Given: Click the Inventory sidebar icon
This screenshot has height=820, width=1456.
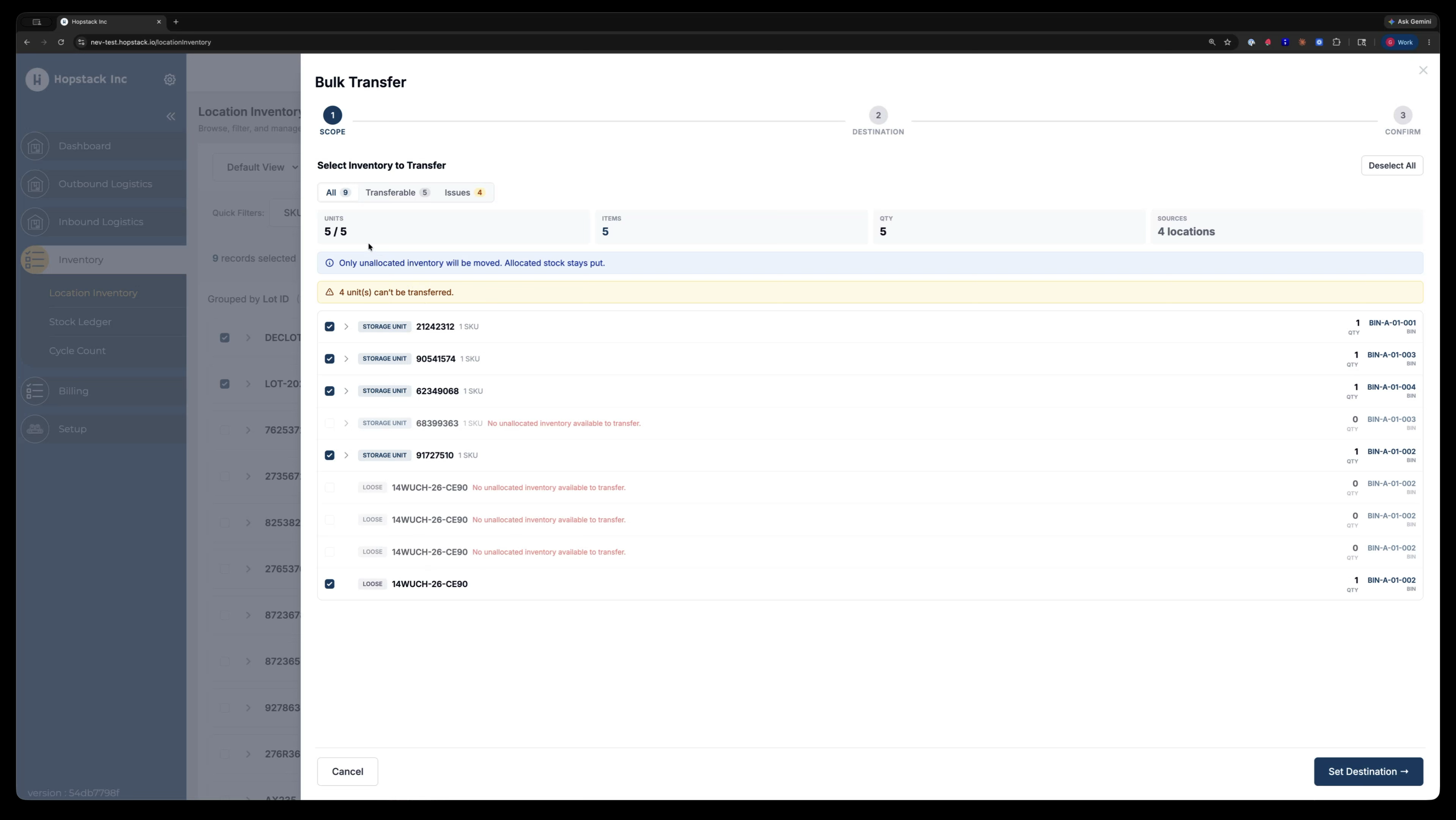Looking at the screenshot, I should pyautogui.click(x=35, y=260).
